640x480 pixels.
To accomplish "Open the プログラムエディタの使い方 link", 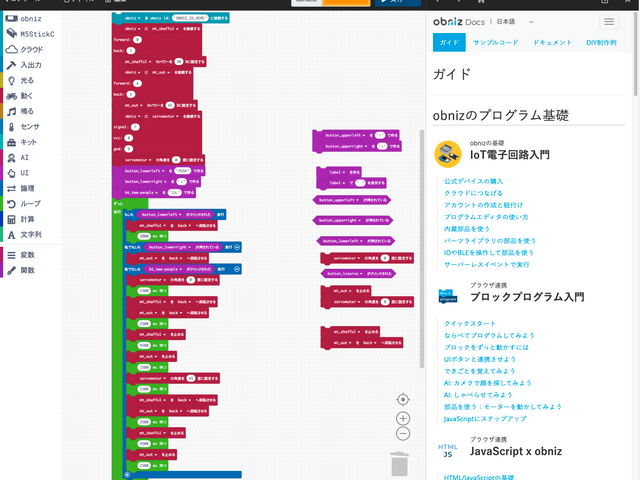I will [x=486, y=217].
